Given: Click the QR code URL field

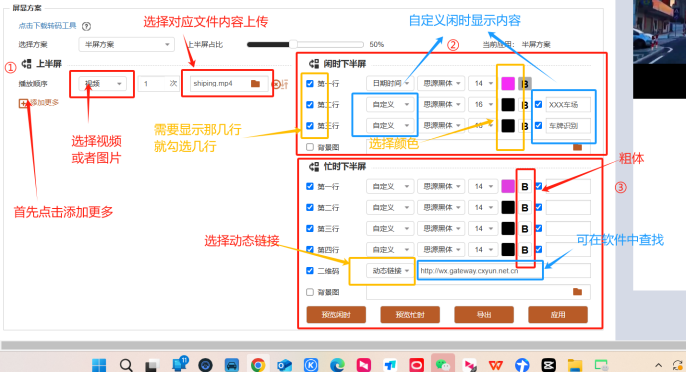Looking at the screenshot, I should pyautogui.click(x=504, y=271).
